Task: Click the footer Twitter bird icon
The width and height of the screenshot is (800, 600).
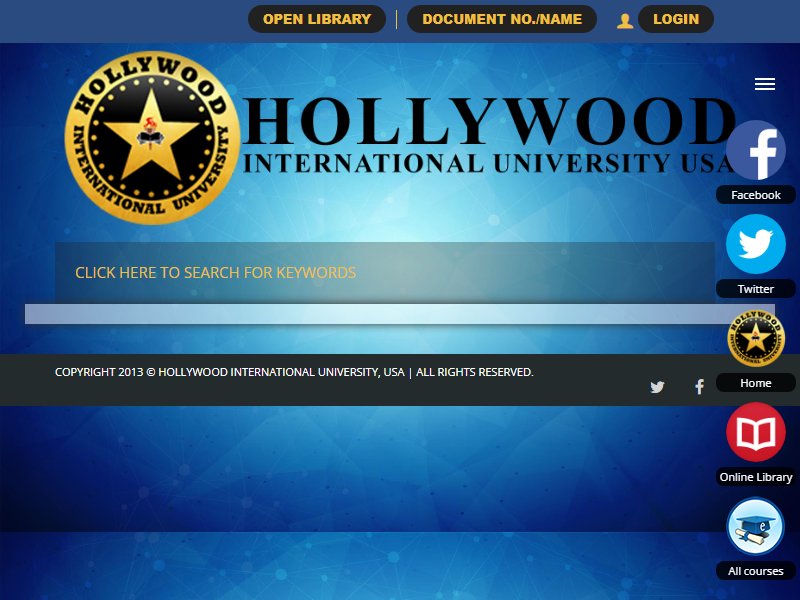Action: coord(657,387)
